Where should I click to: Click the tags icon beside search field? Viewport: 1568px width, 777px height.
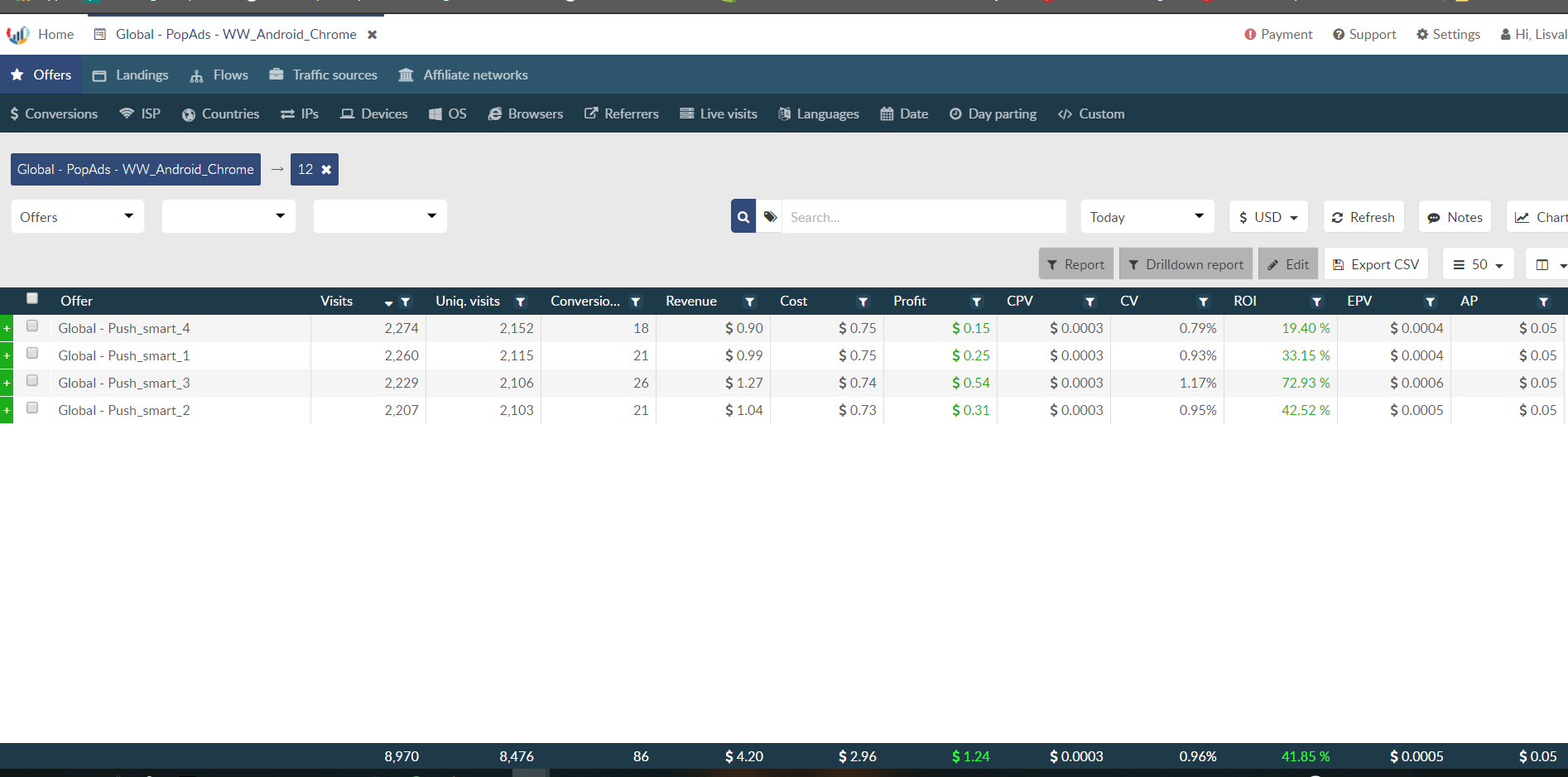click(x=770, y=217)
